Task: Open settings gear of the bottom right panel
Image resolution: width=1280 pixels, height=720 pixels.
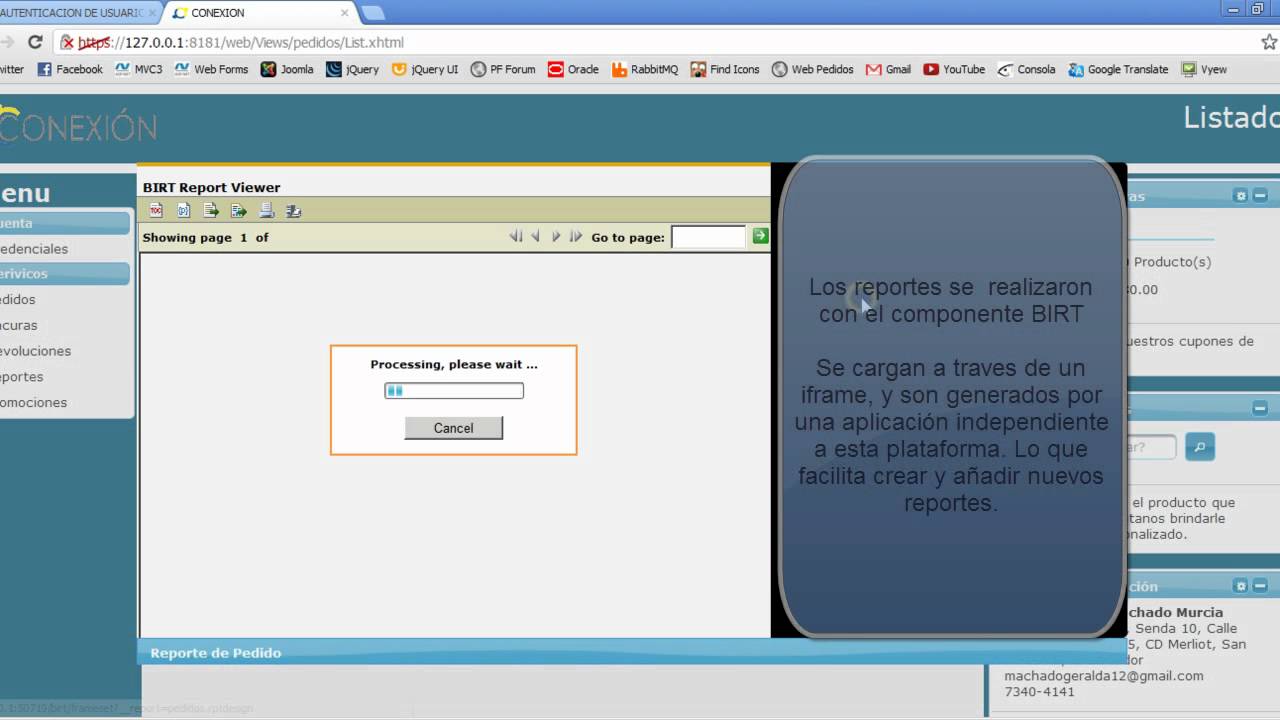Action: click(1241, 586)
